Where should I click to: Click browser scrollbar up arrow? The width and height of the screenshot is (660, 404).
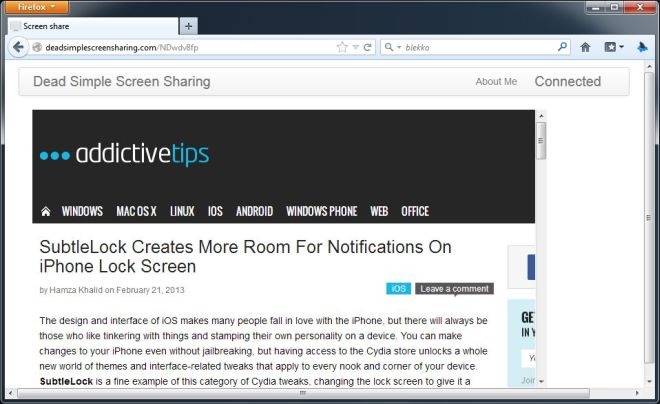point(649,66)
